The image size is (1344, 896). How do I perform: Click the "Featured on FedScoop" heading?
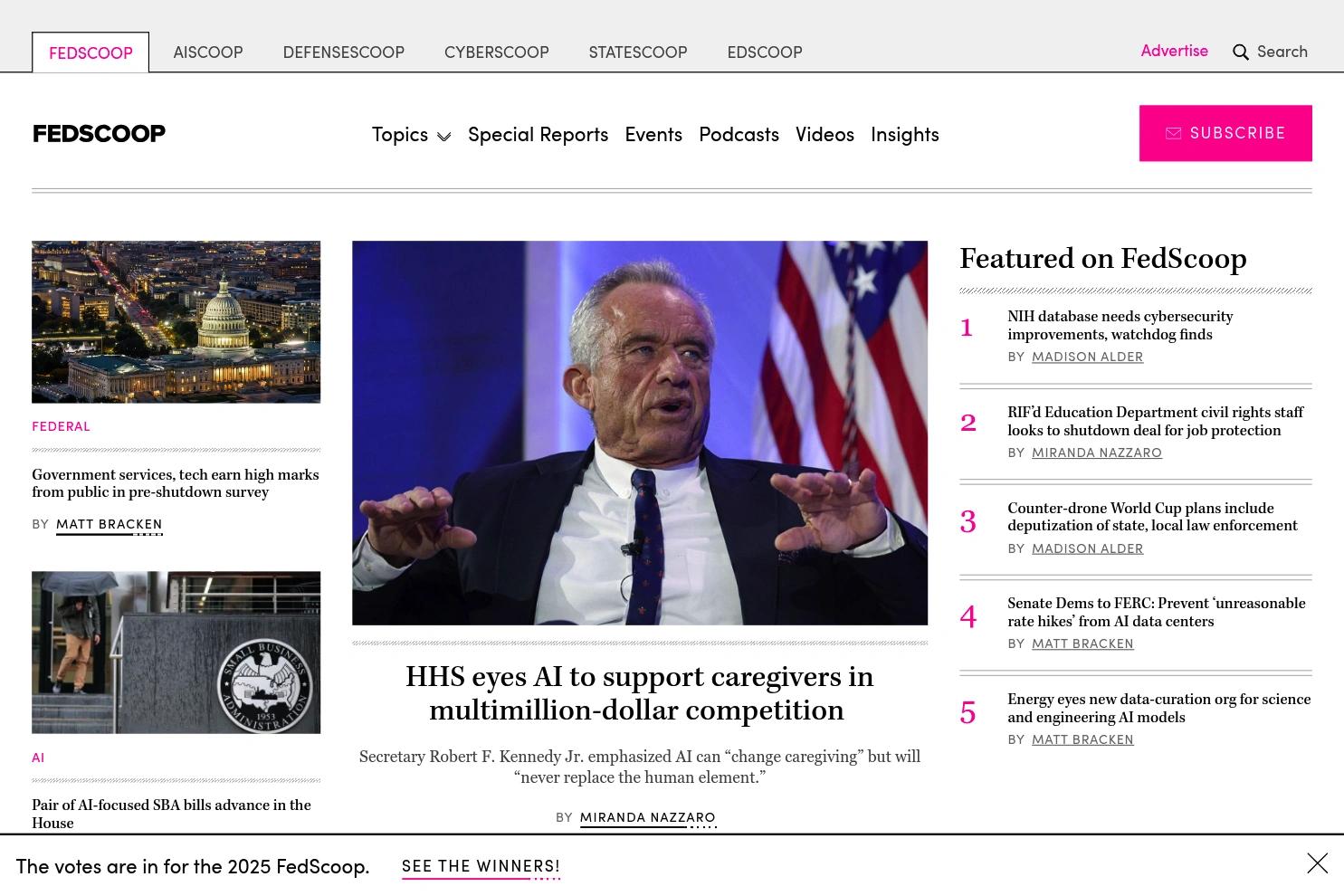point(1103,259)
